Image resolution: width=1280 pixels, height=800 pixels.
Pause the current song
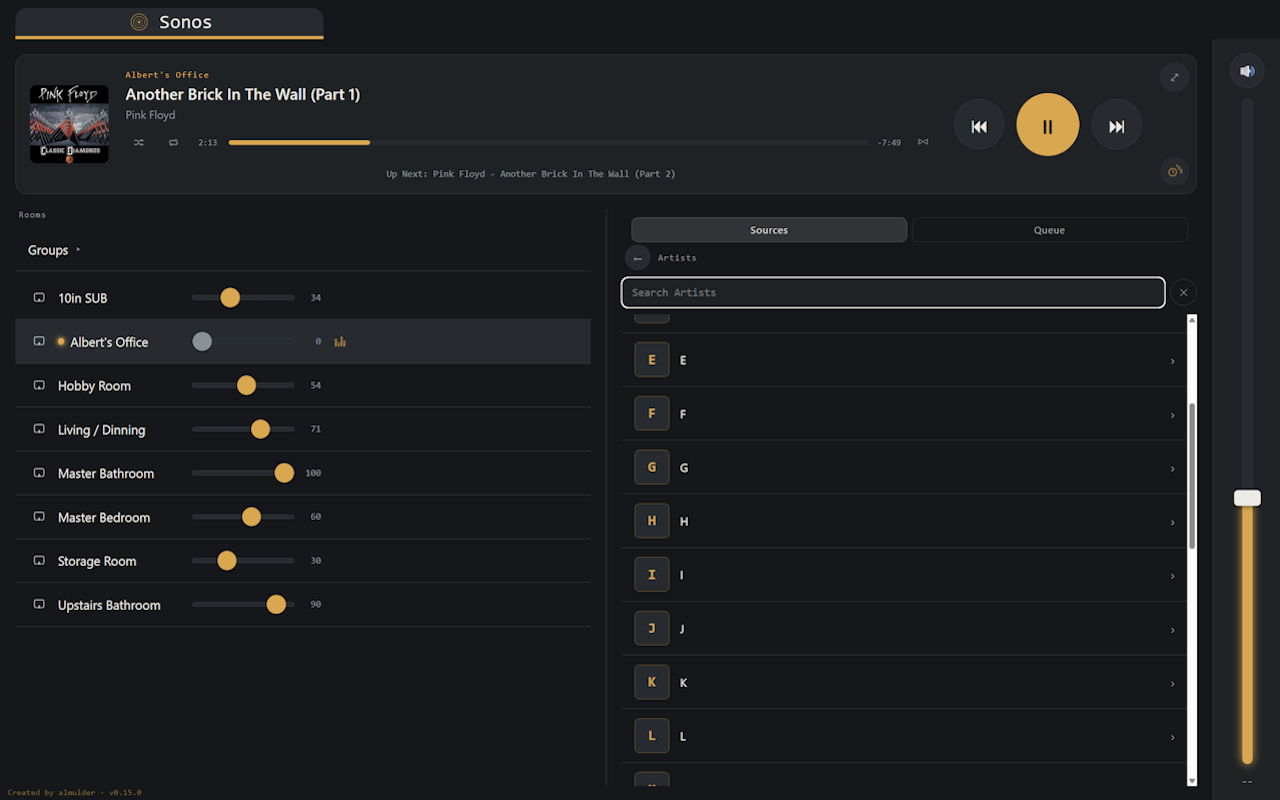[x=1048, y=125]
